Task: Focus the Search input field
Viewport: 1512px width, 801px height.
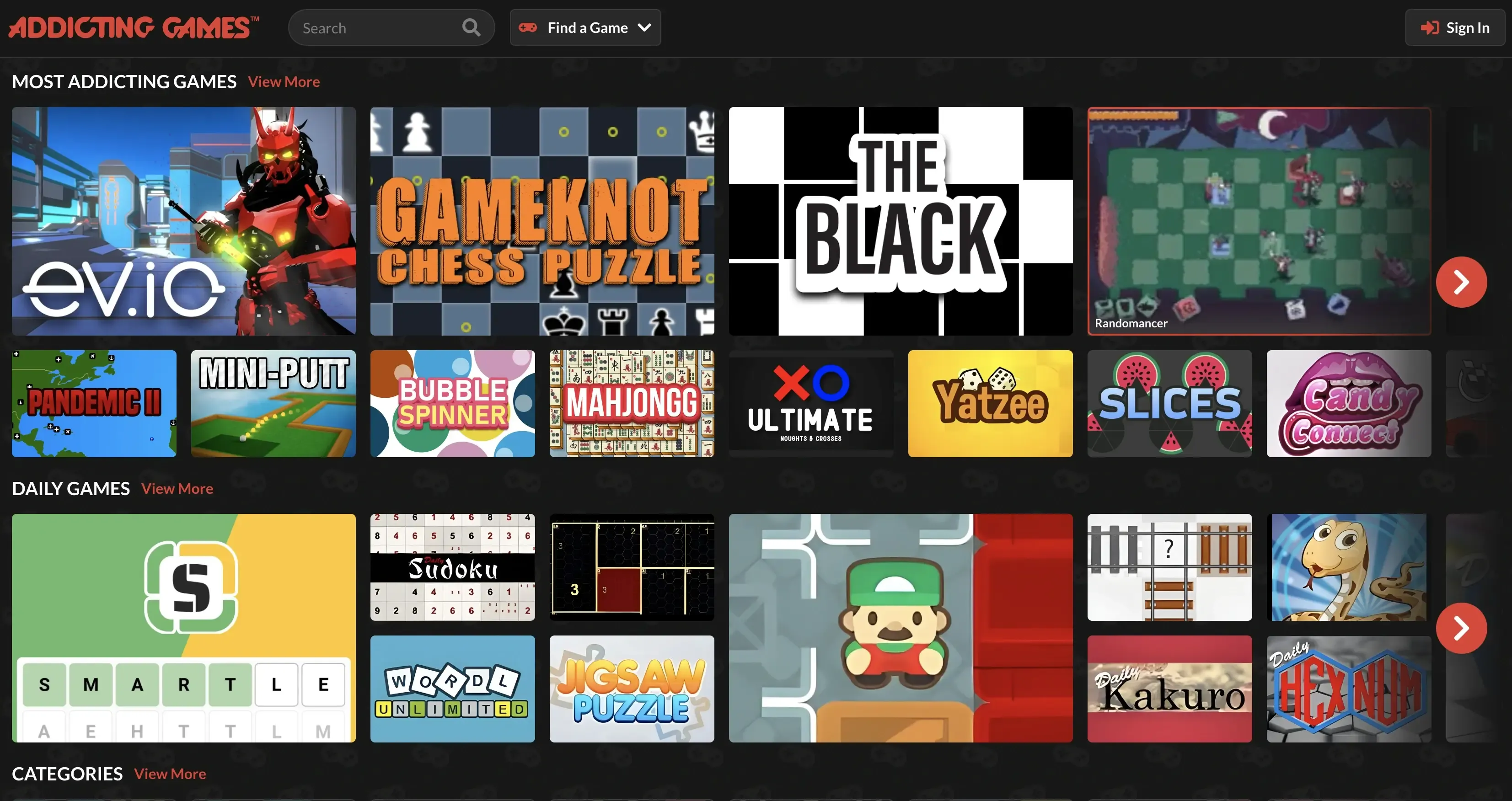Action: click(391, 27)
